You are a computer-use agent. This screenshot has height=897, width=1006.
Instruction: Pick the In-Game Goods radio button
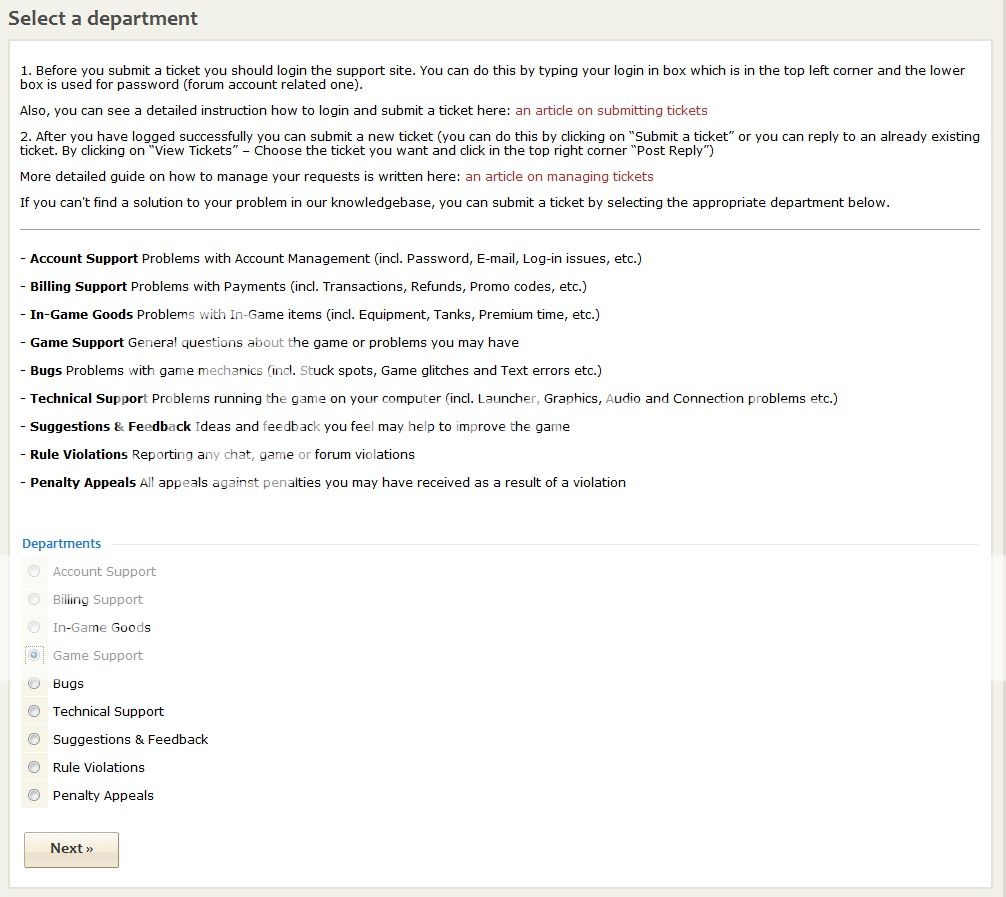point(35,627)
